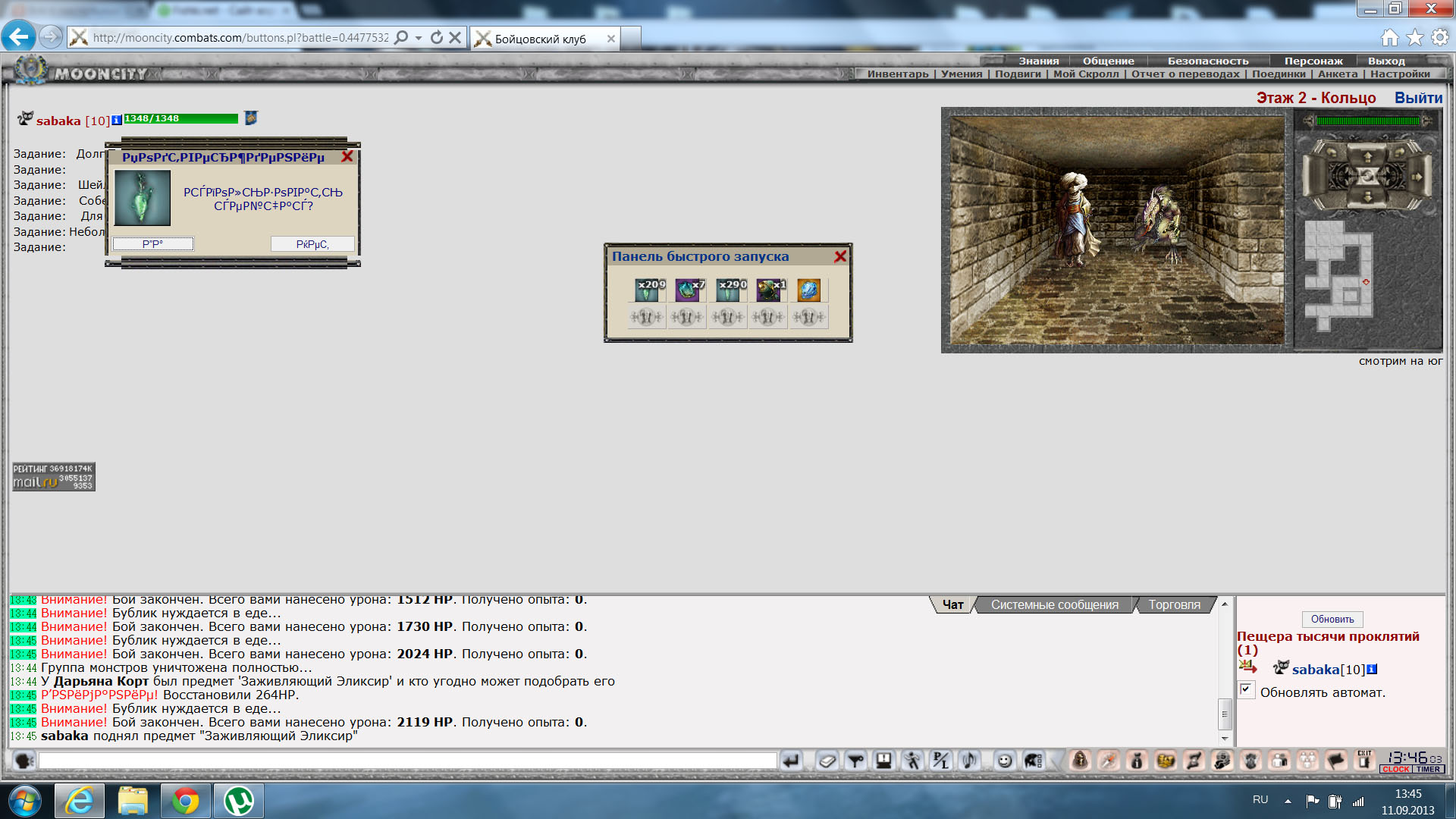This screenshot has height=819, width=1456.
Task: Open the Мой Скролл link
Action: (1086, 74)
